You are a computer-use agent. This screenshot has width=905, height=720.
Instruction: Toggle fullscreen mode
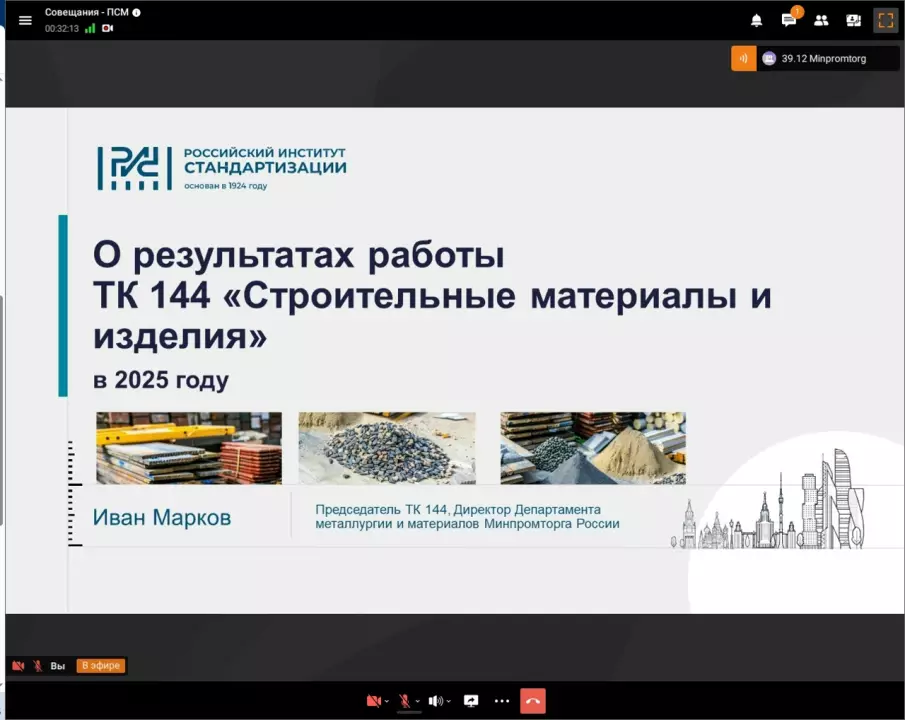(885, 20)
